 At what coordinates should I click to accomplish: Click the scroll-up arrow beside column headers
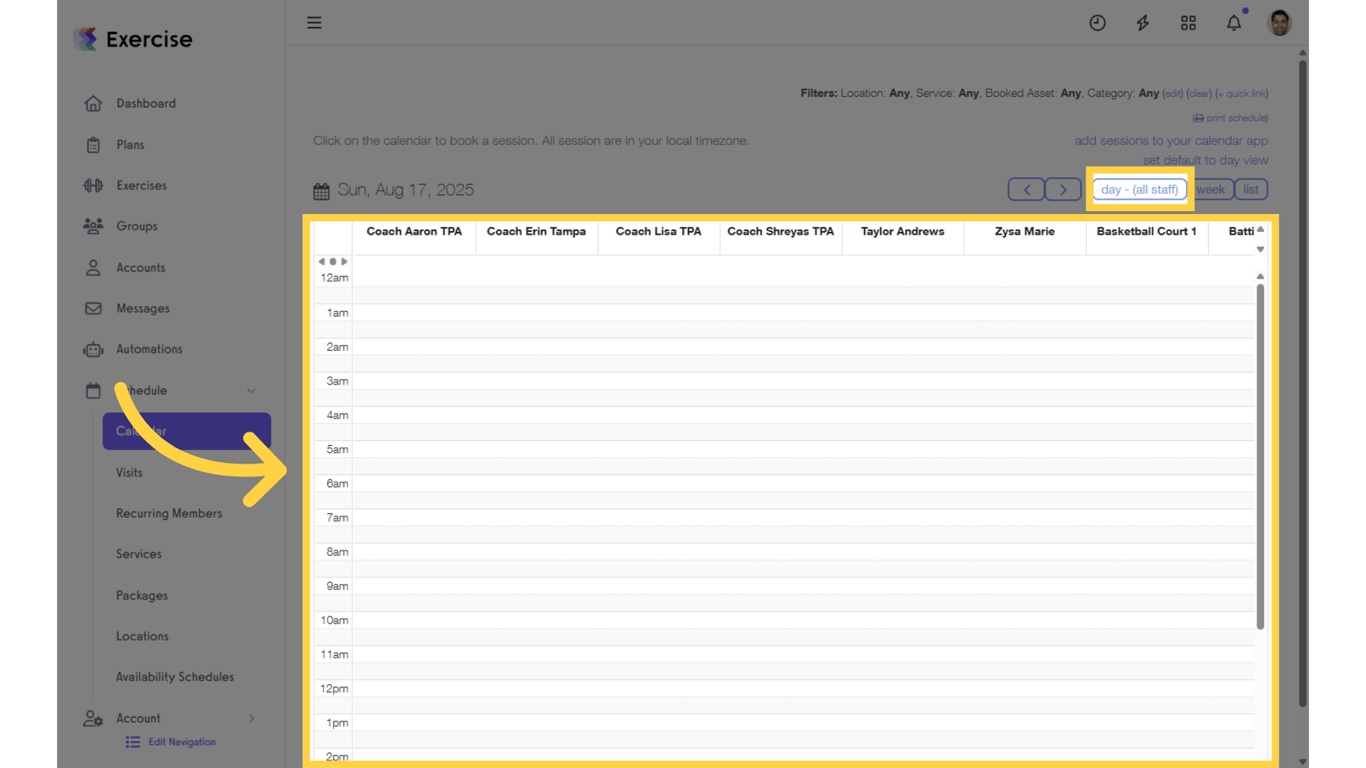[1260, 230]
